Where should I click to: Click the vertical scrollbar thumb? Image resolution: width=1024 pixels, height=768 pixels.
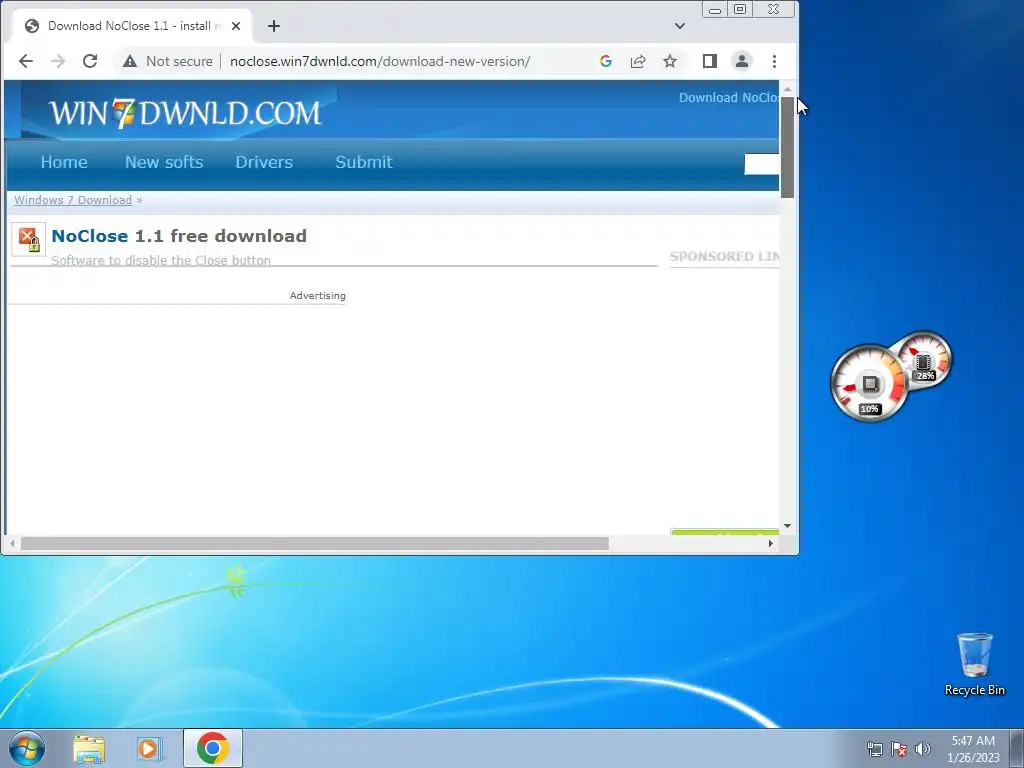[x=788, y=147]
